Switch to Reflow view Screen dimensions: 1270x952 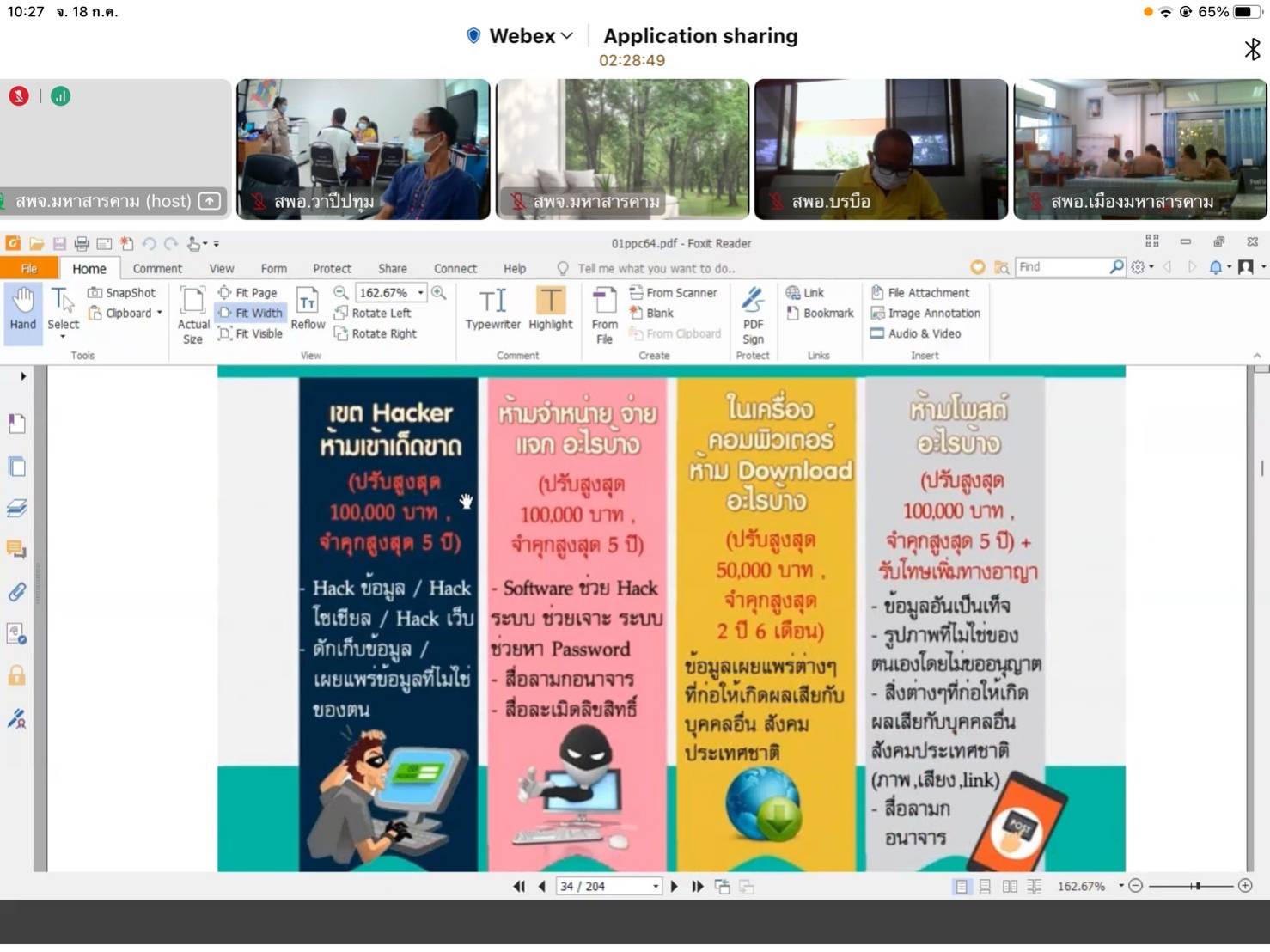click(x=308, y=308)
